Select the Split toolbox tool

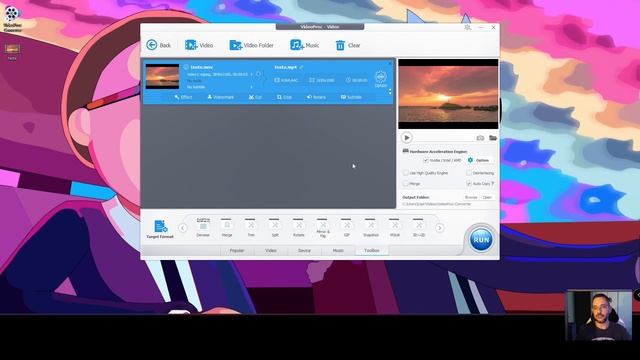pos(275,228)
